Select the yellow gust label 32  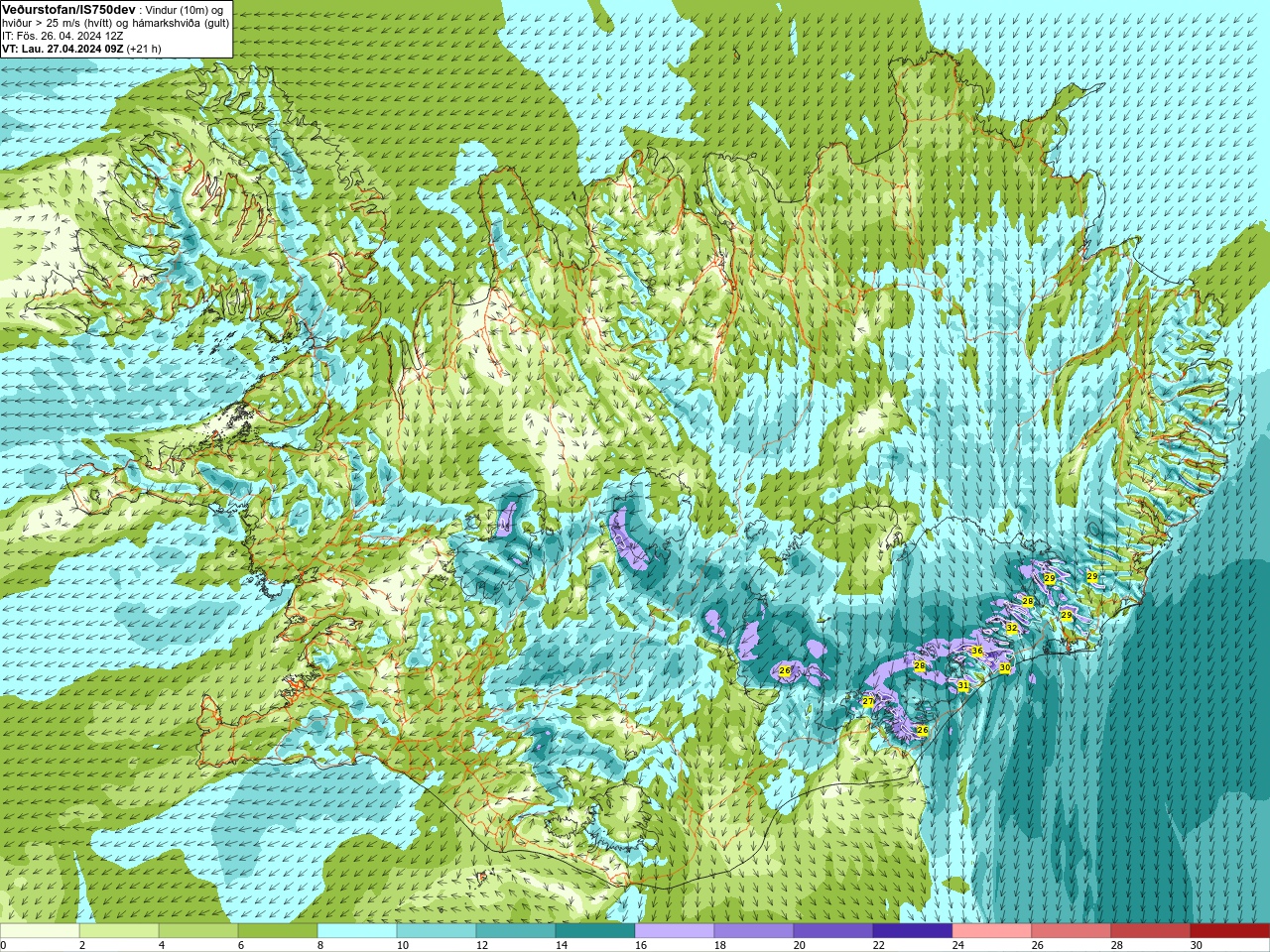1012,629
